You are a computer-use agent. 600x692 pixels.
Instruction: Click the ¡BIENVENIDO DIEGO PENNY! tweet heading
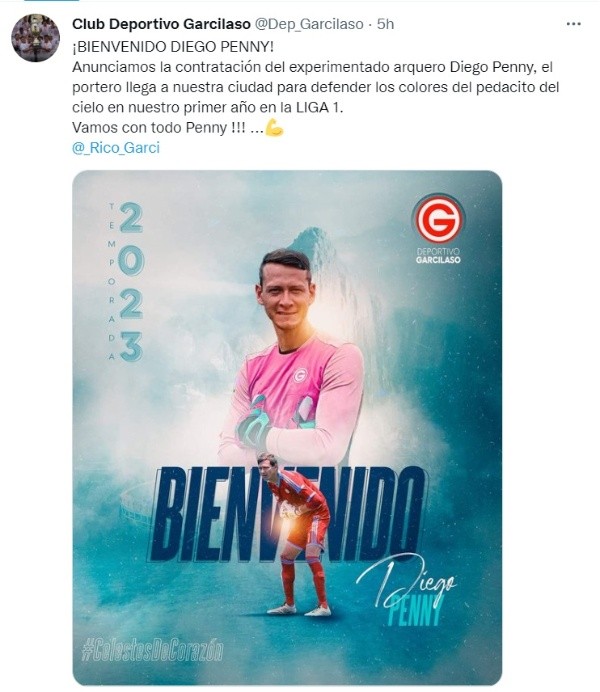[x=173, y=47]
